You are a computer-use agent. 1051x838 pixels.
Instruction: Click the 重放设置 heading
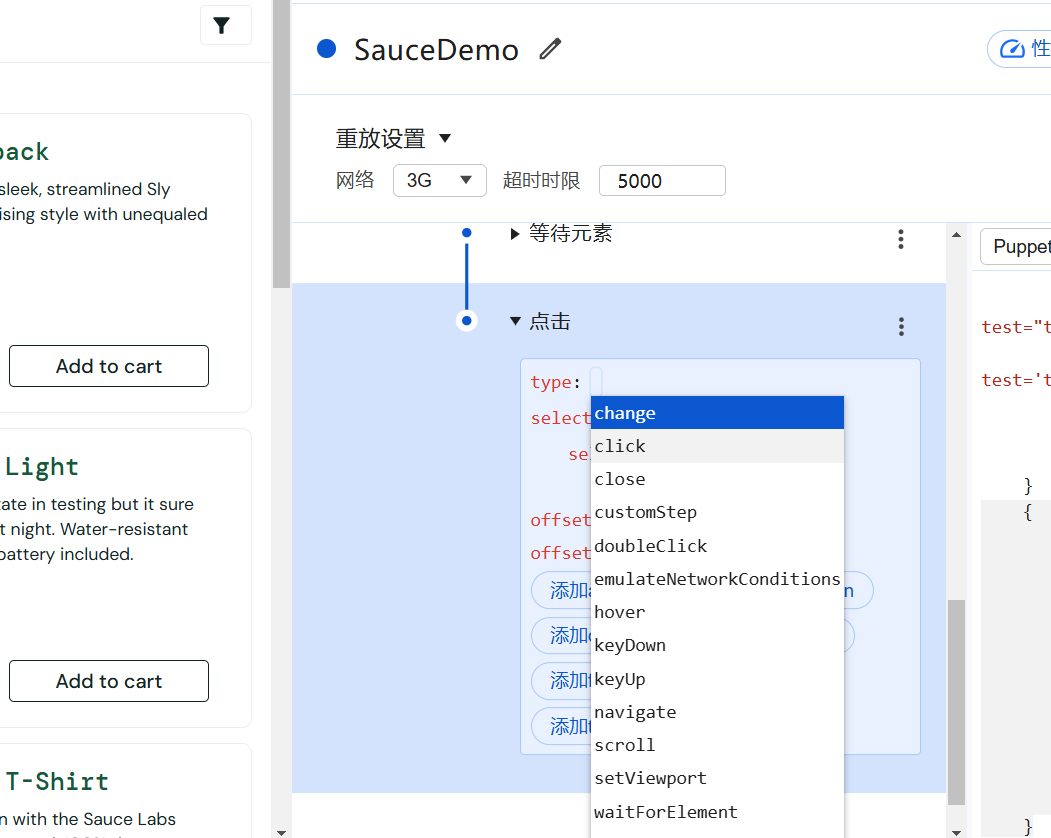pyautogui.click(x=381, y=139)
